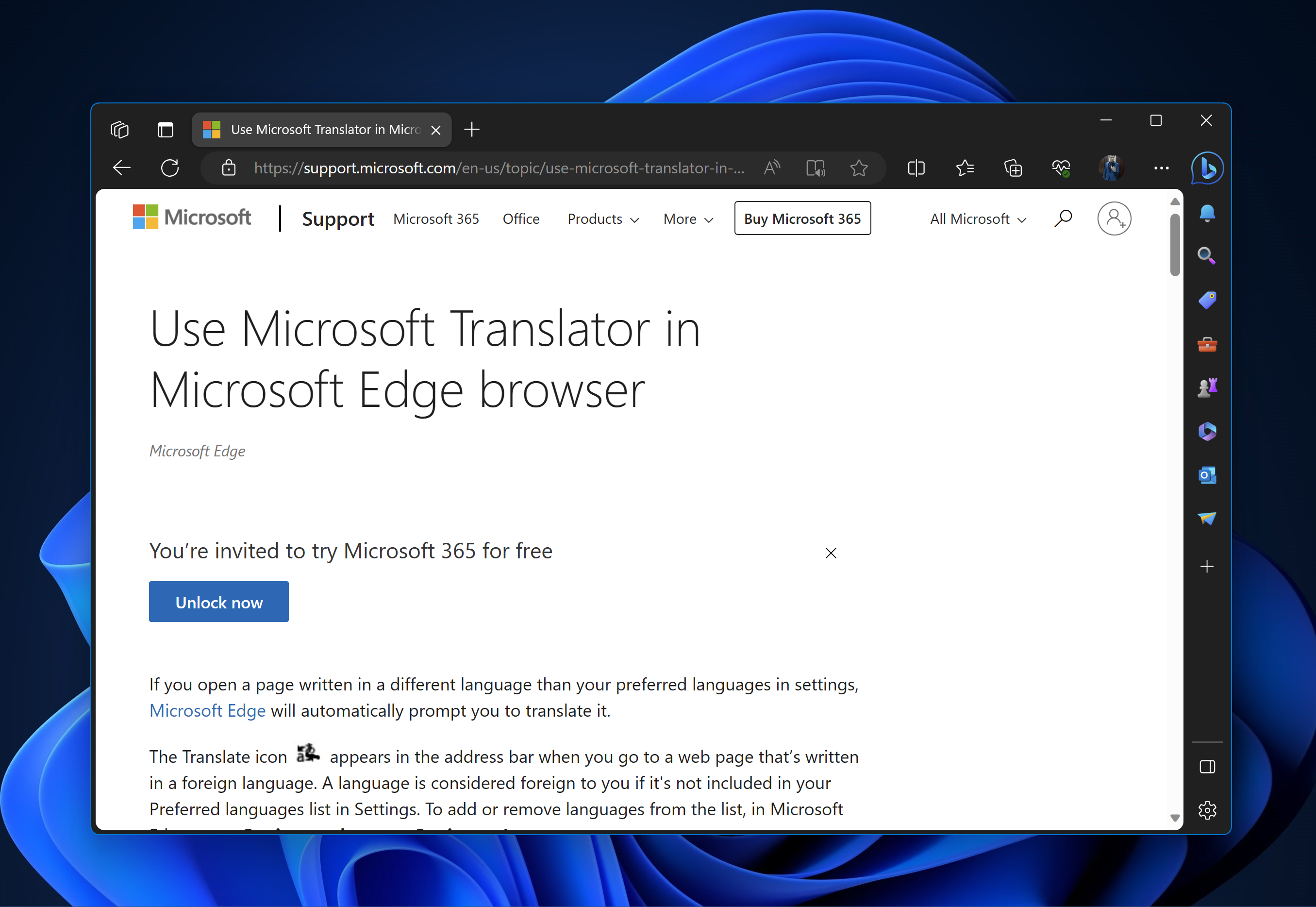Launch Bing Chat from the sidebar
This screenshot has height=907, width=1316.
(1207, 168)
